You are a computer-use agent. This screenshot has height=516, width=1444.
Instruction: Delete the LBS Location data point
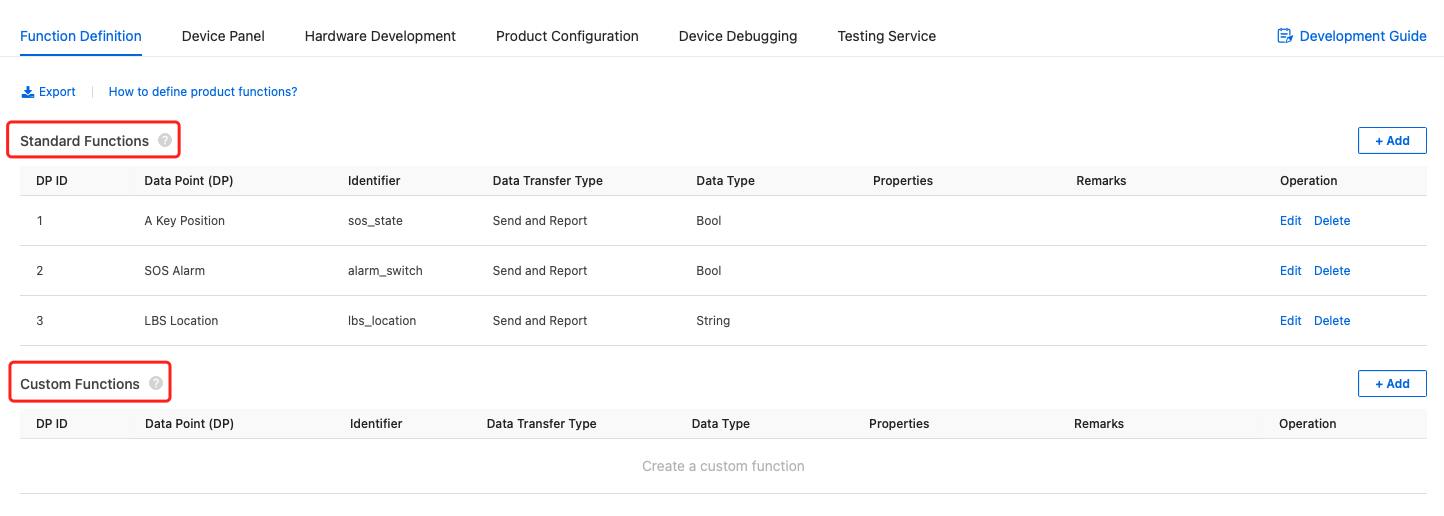[x=1332, y=321]
